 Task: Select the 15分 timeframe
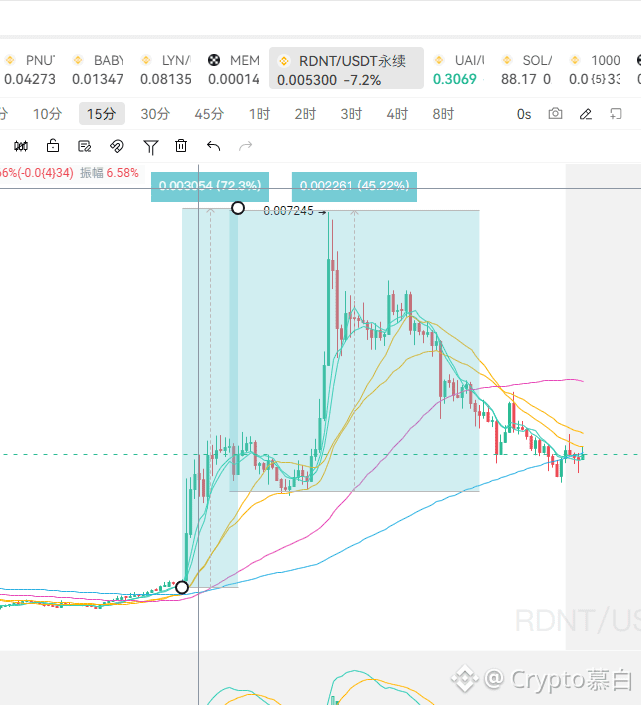click(101, 114)
